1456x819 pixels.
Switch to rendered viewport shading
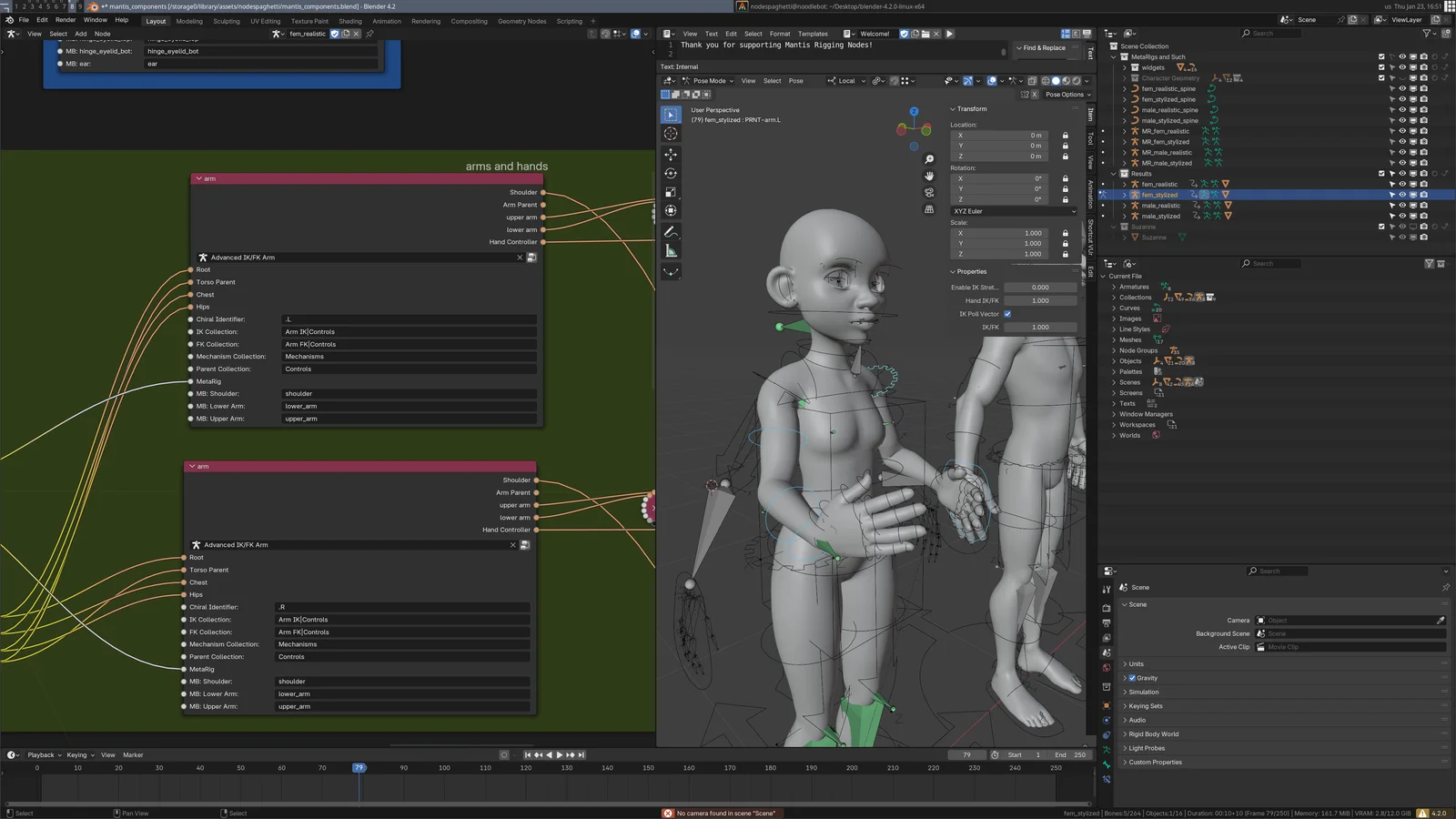(x=1077, y=81)
